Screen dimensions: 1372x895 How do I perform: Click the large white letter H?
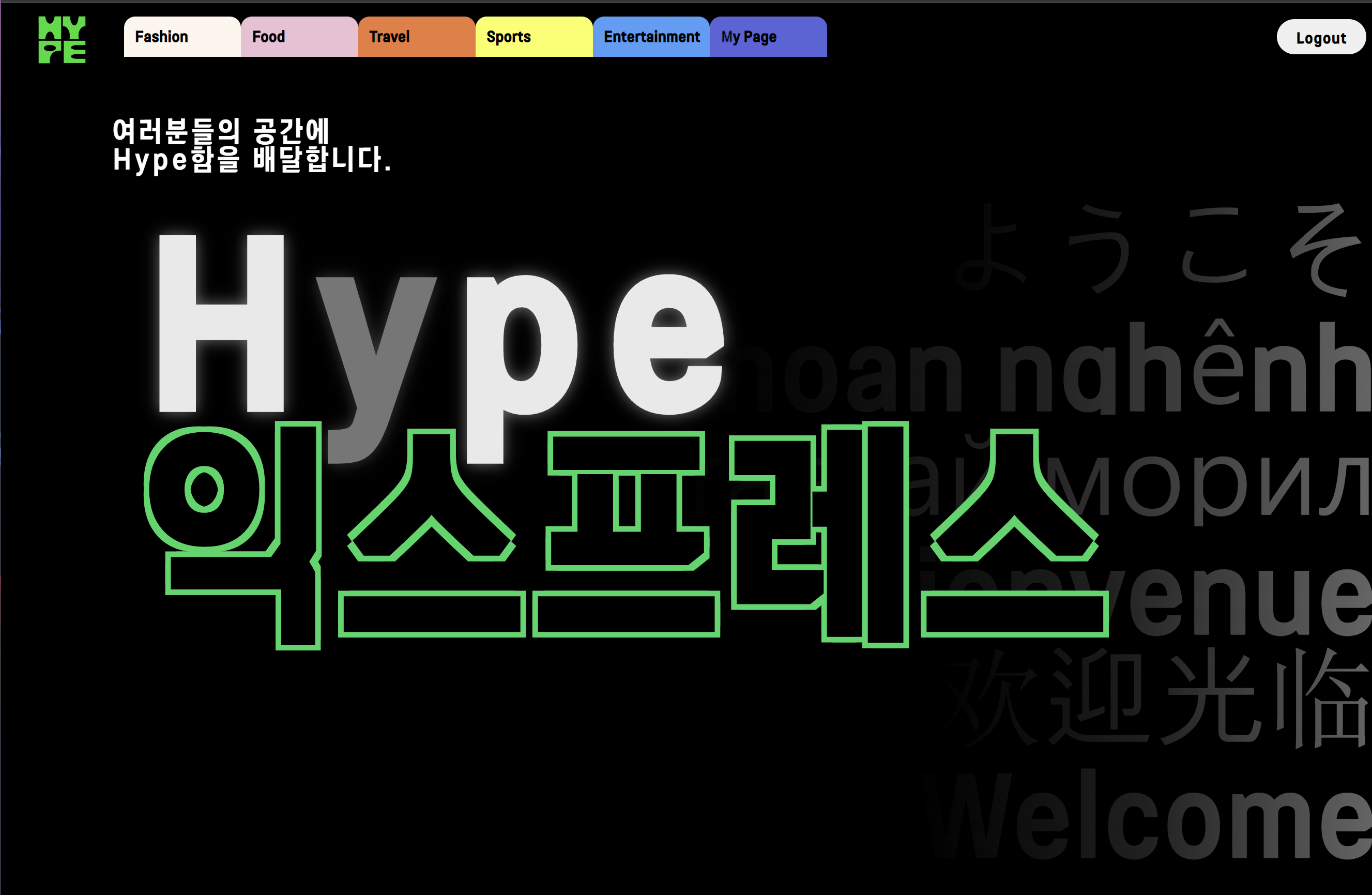221,324
